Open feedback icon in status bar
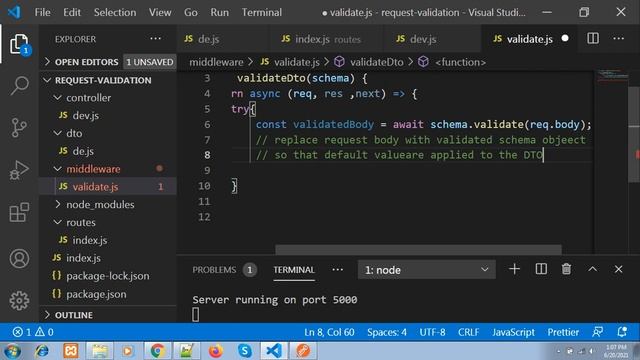The image size is (640, 360). pyautogui.click(x=597, y=332)
